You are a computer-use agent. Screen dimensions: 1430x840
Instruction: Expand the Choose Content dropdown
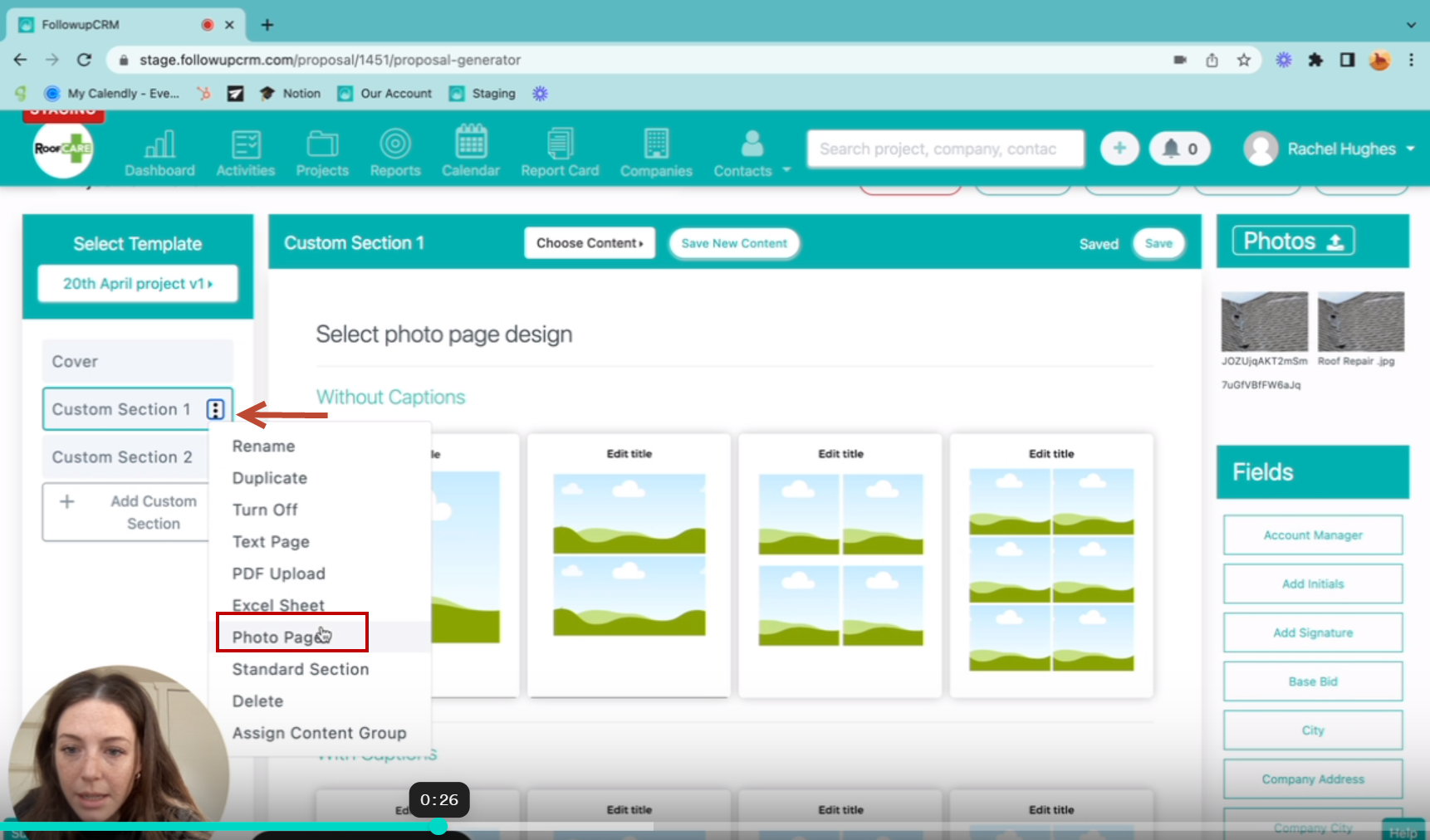click(x=589, y=243)
